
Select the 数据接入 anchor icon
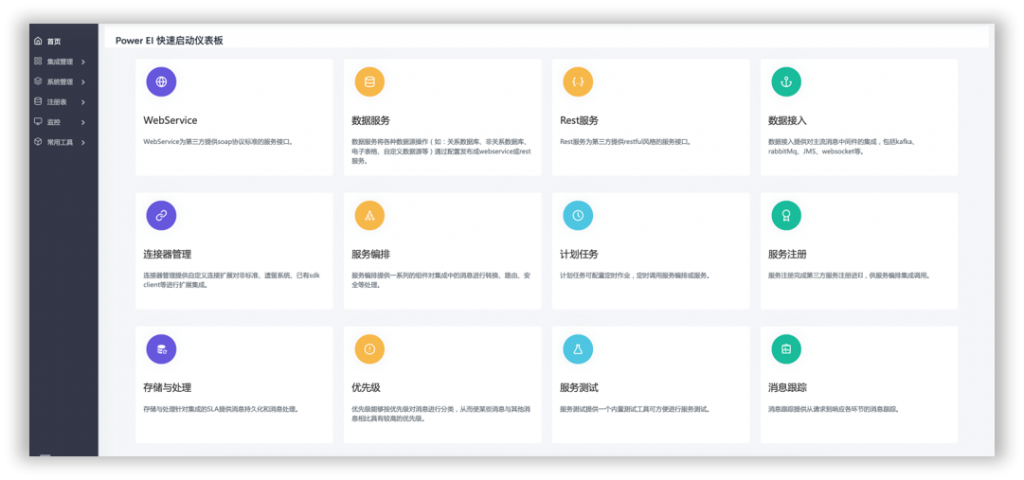coord(785,82)
